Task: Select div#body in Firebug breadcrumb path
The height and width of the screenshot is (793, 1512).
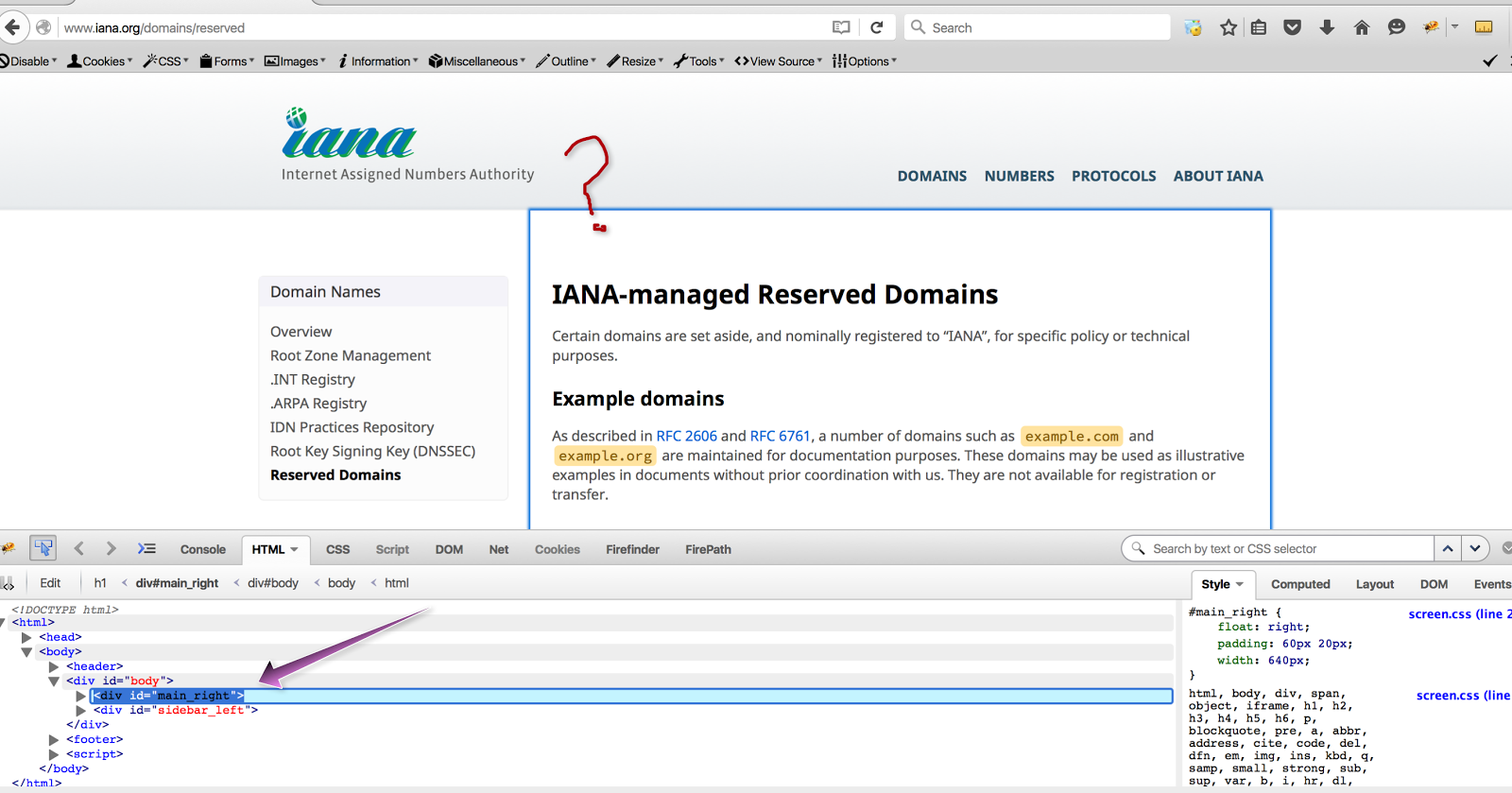Action: 273,583
